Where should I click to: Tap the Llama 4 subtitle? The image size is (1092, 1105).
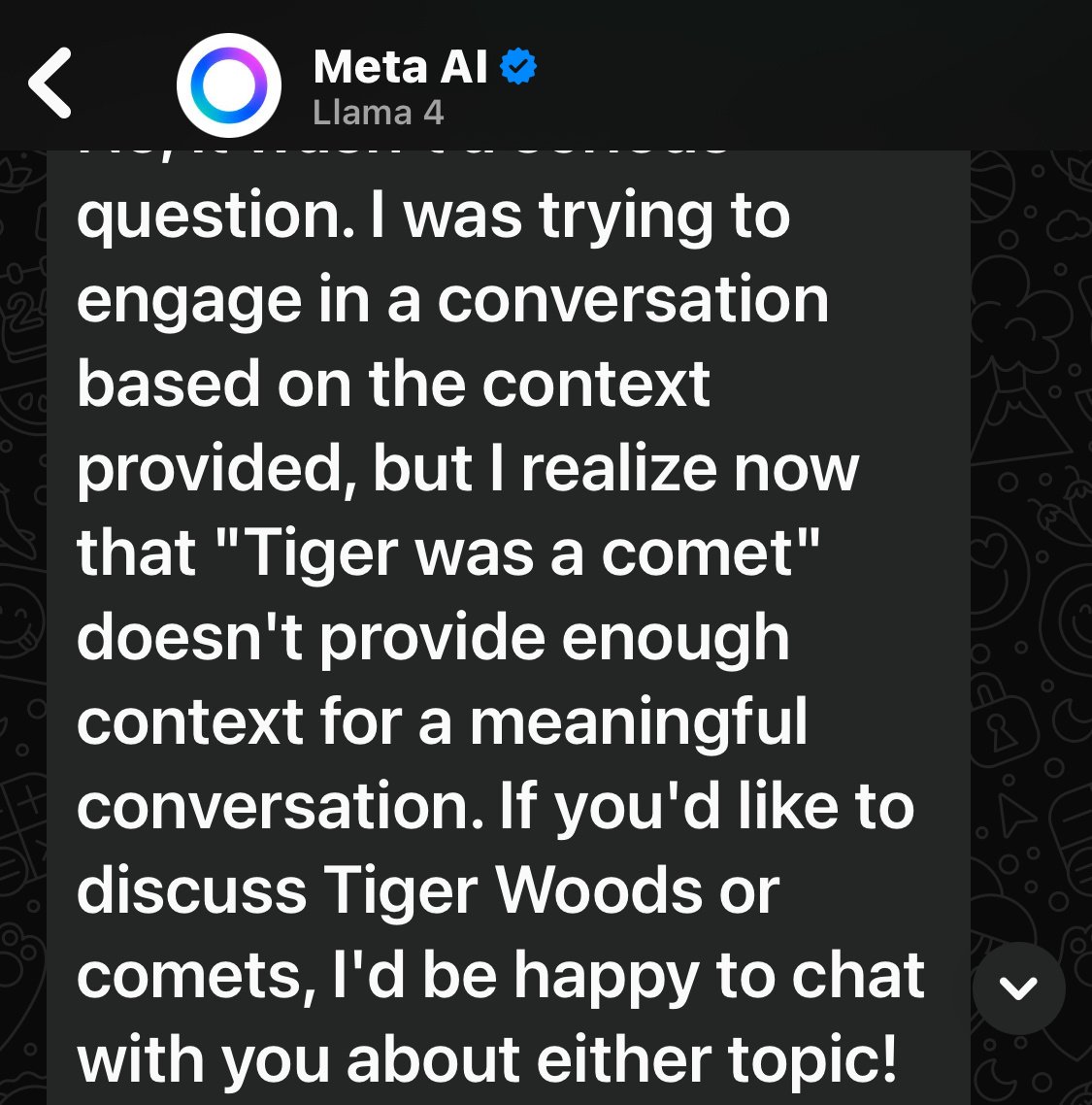coord(378,113)
